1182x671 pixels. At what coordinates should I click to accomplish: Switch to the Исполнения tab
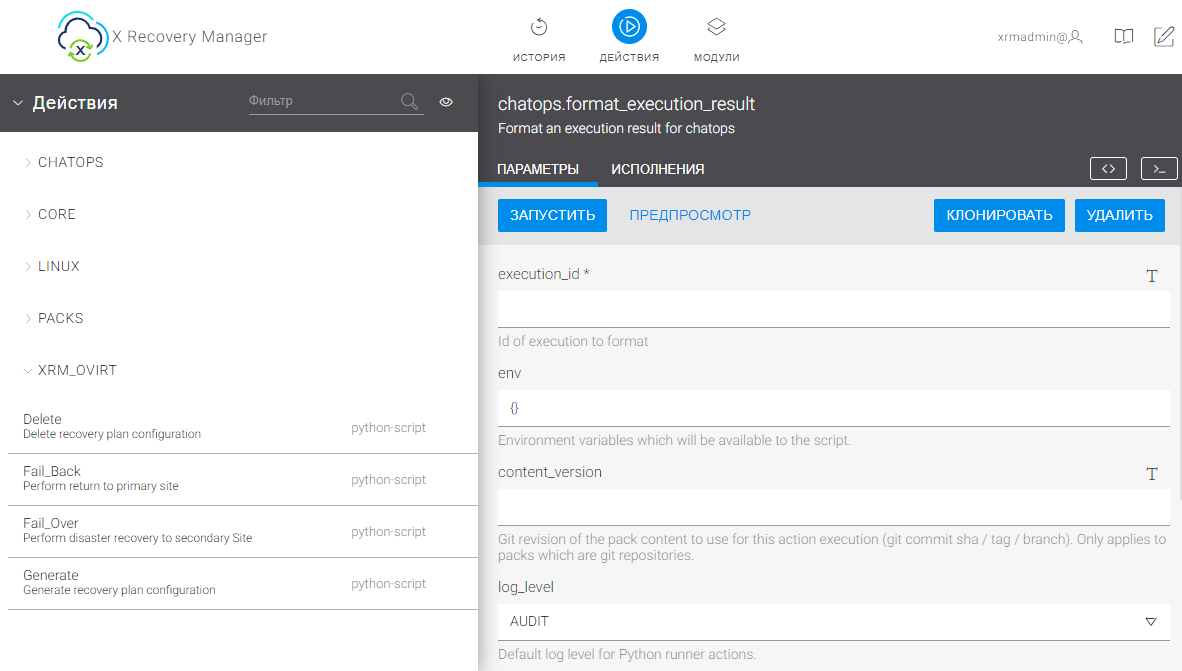pos(657,169)
